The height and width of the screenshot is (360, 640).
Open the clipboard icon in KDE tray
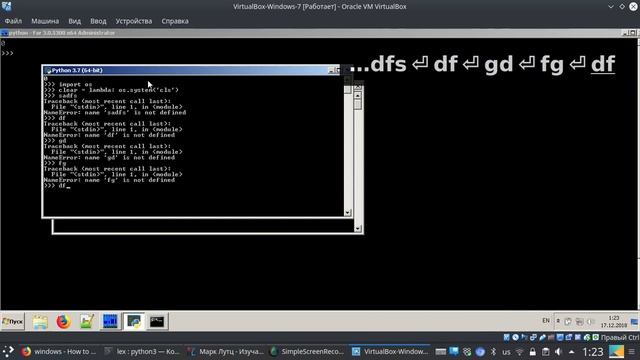click(546, 351)
